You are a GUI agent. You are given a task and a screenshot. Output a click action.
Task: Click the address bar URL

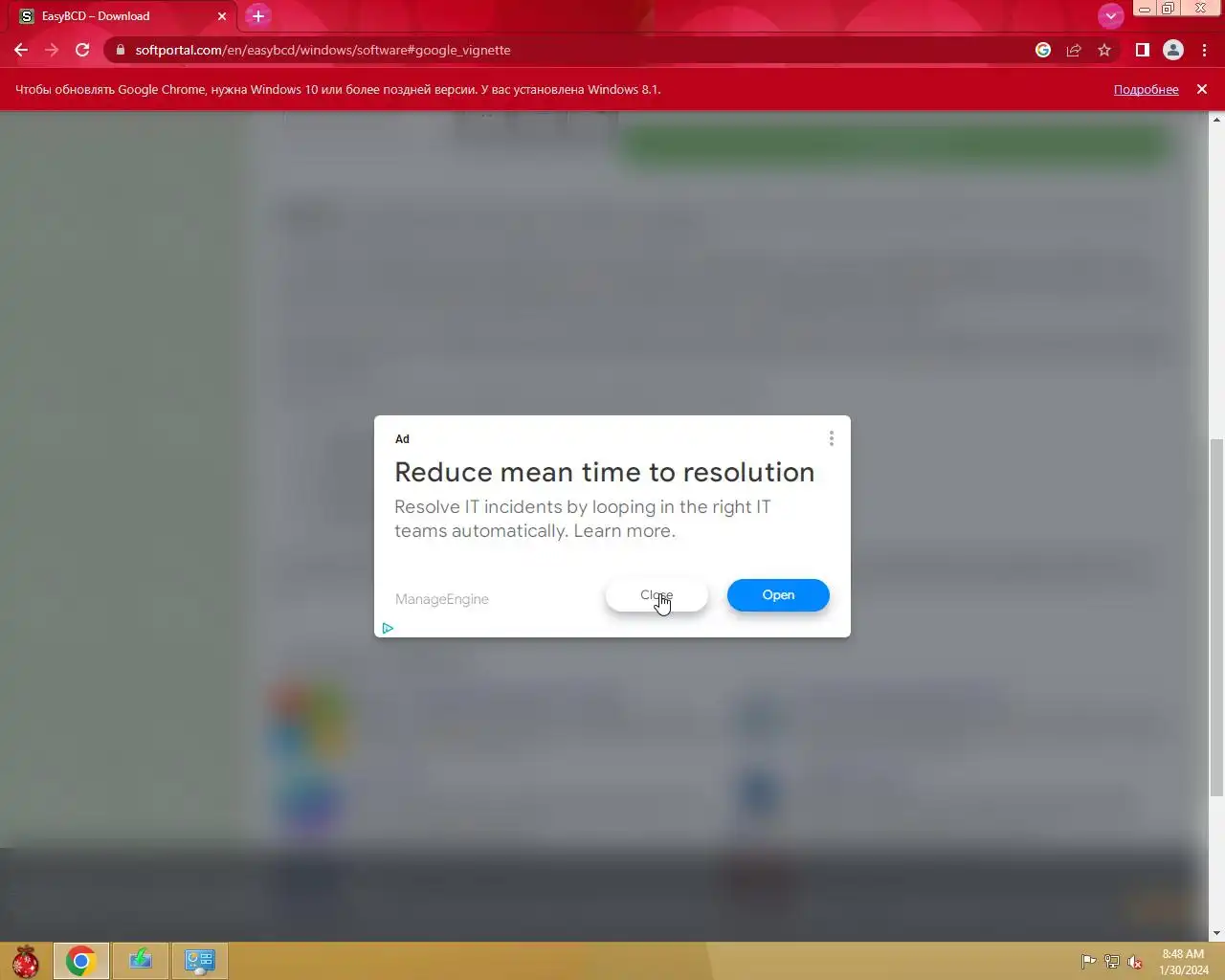click(323, 50)
